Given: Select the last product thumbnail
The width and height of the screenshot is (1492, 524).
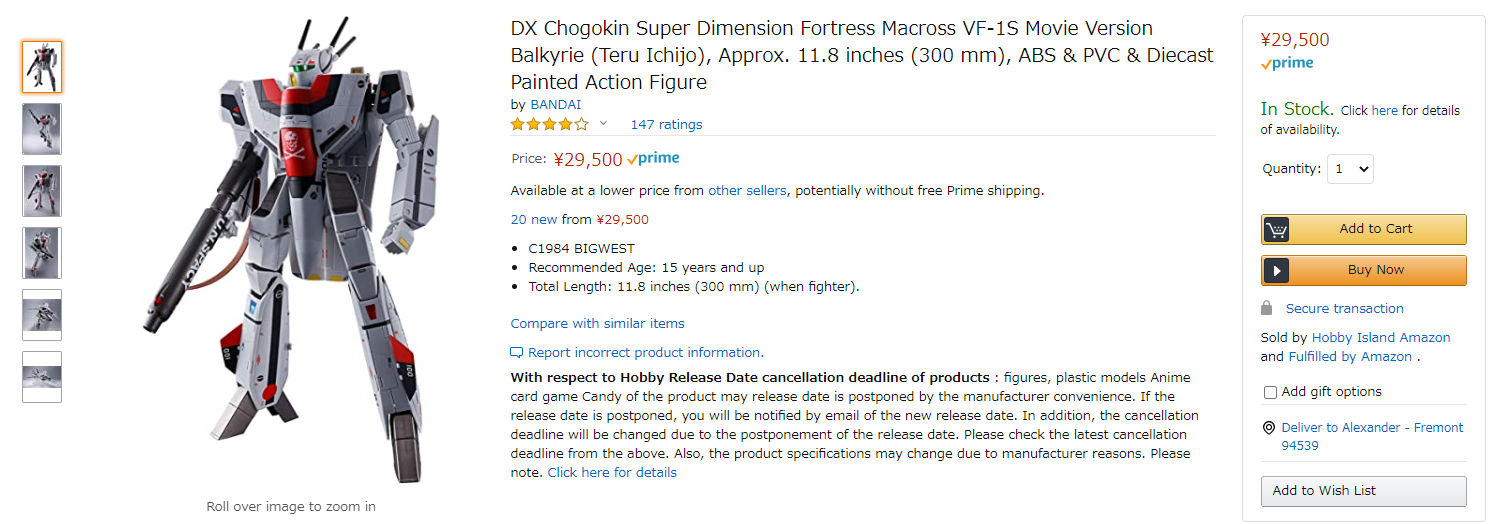Looking at the screenshot, I should coord(42,377).
